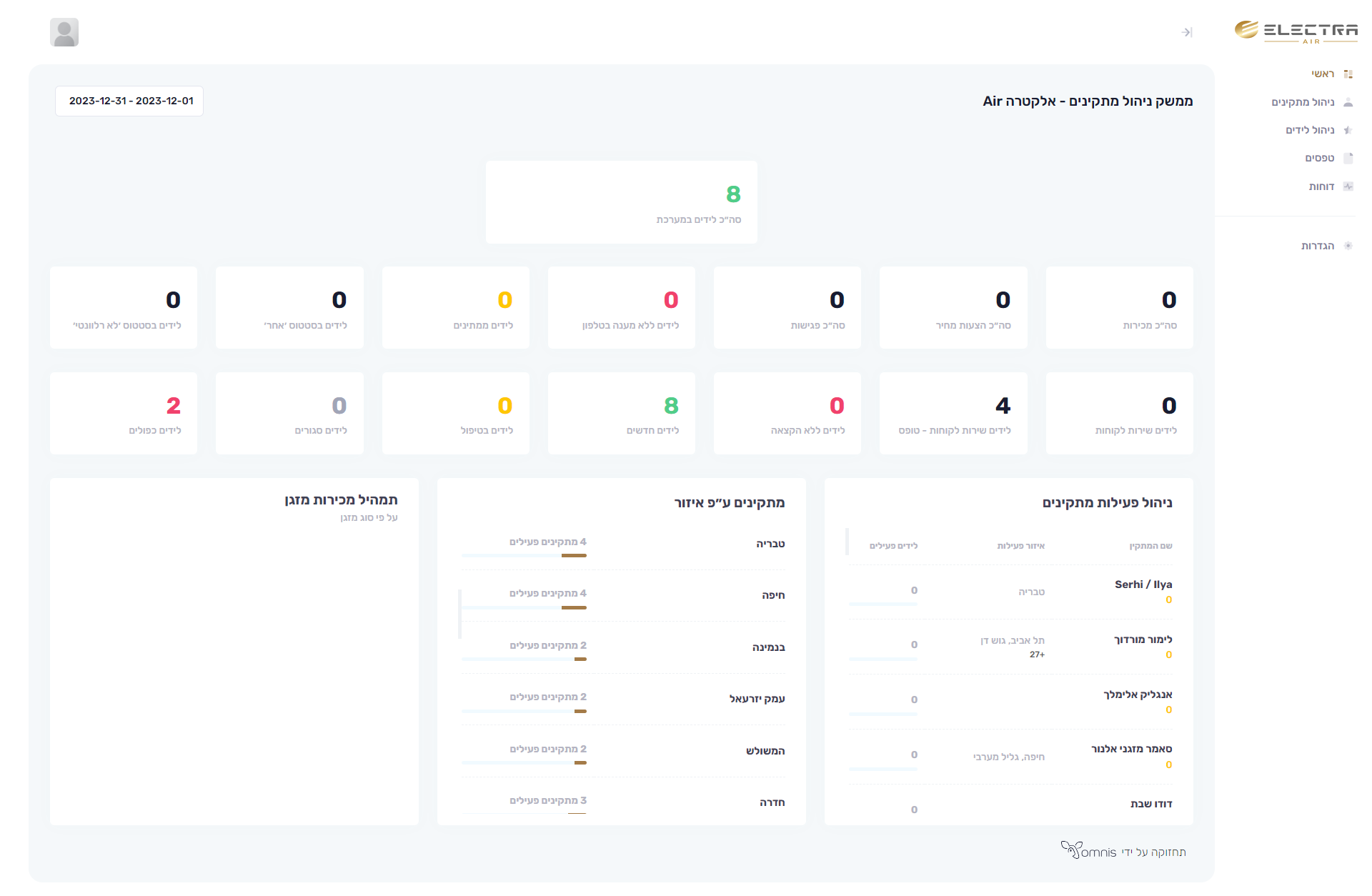Click the חיפה region progress bar
Image resolution: width=1372 pixels, height=896 pixels.
524,607
